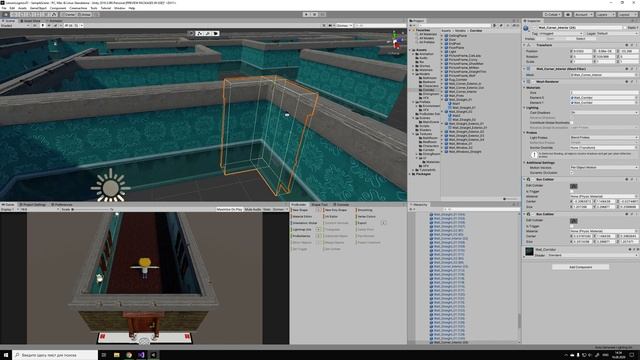Toggle Maximize On Play in Game view
Viewport: 640px width, 360px height.
229,209
